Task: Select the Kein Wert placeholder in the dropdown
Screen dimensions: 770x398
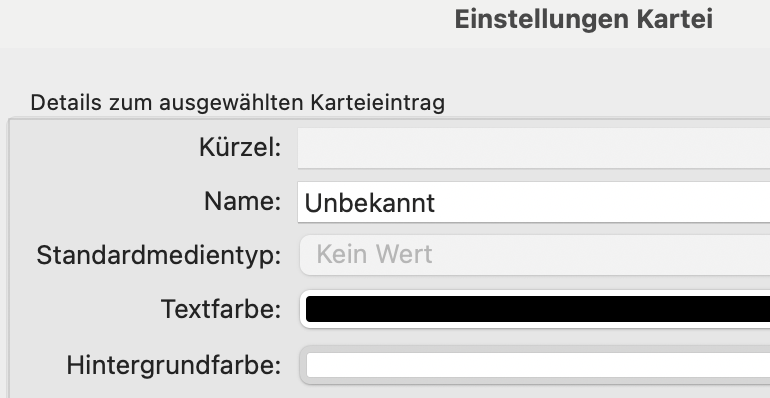Action: [x=374, y=255]
